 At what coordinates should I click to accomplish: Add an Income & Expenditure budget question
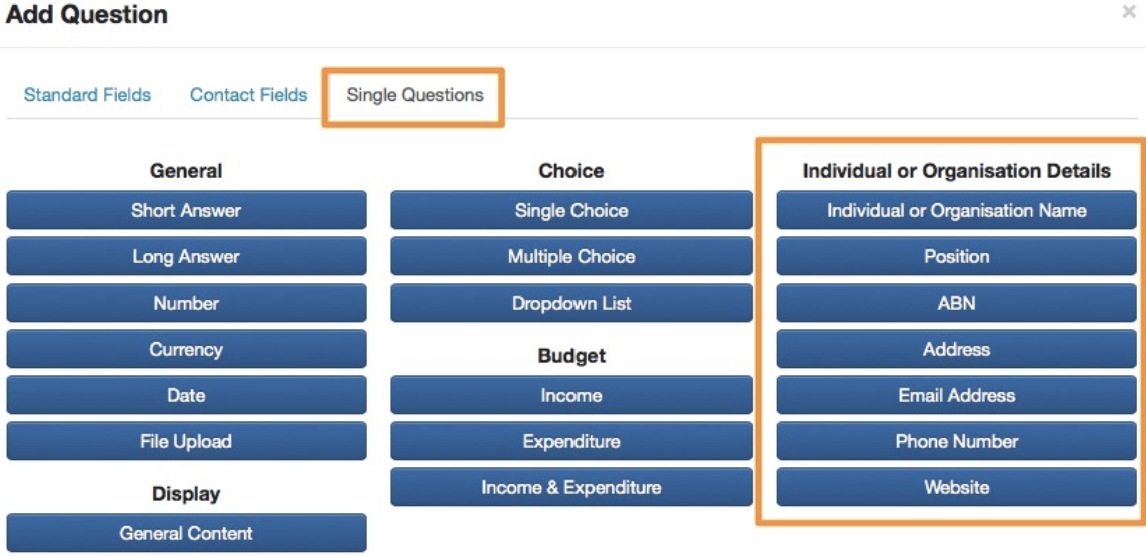(571, 487)
